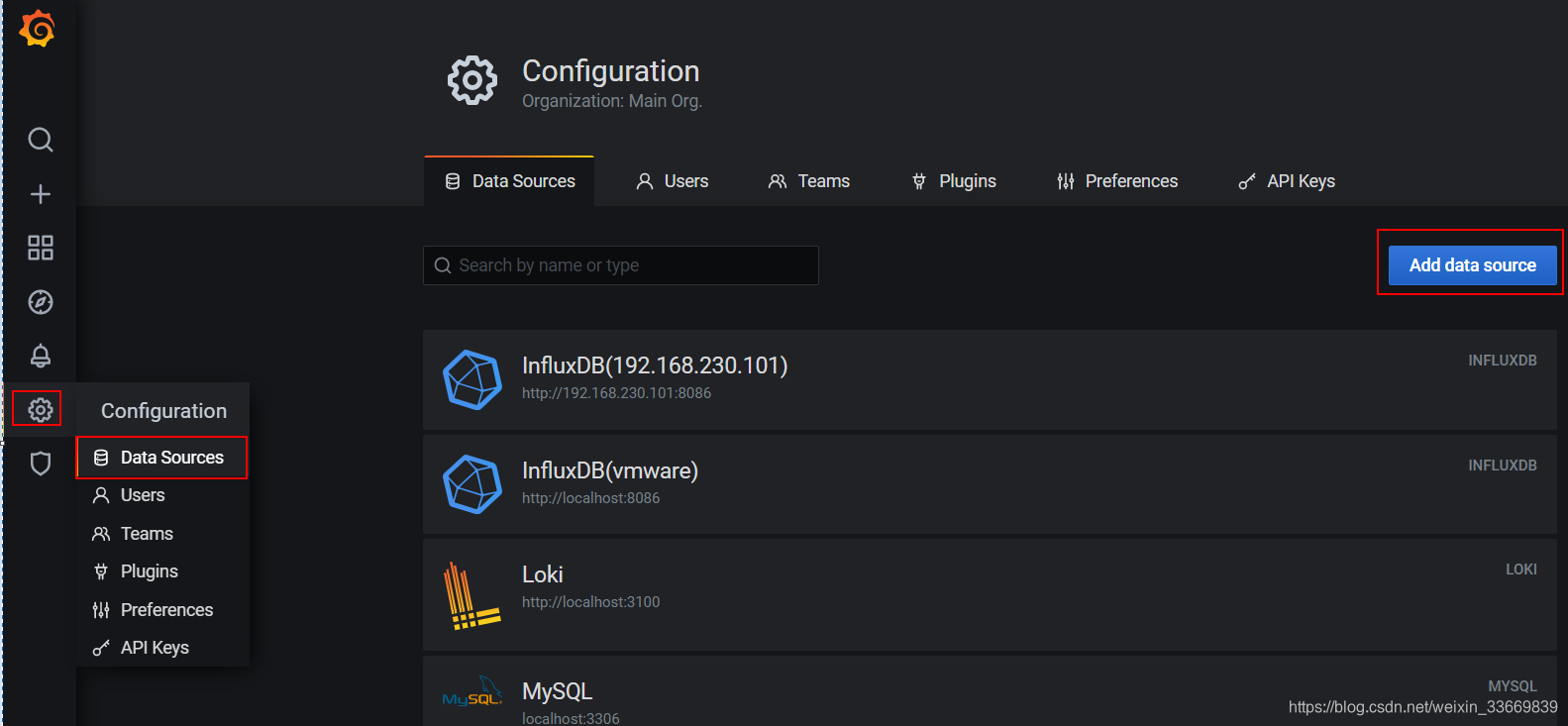Click the large Configuration gear header icon
This screenshot has height=726, width=1568.
[x=472, y=80]
